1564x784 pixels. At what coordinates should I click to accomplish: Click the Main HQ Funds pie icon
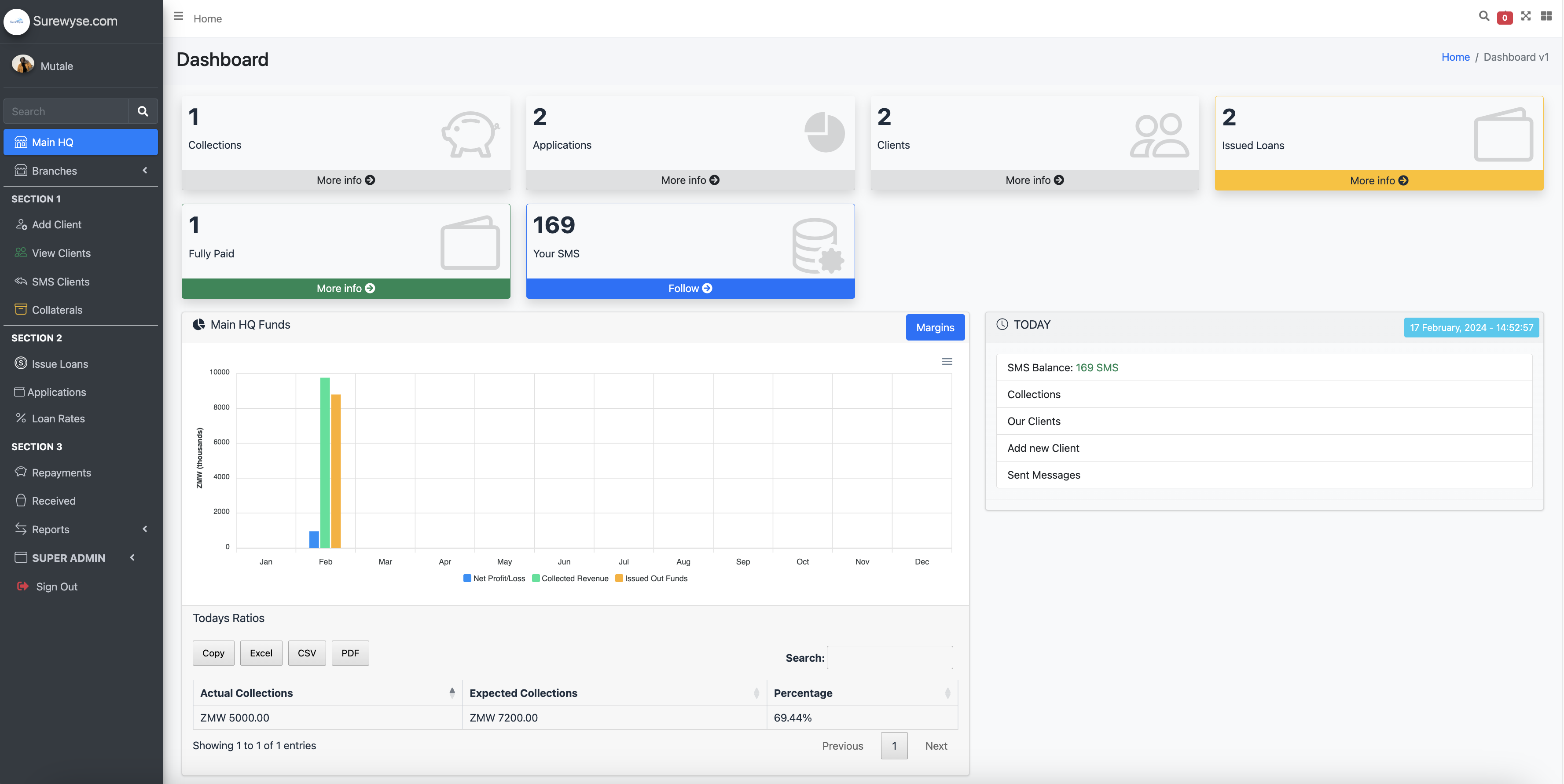pyautogui.click(x=198, y=325)
